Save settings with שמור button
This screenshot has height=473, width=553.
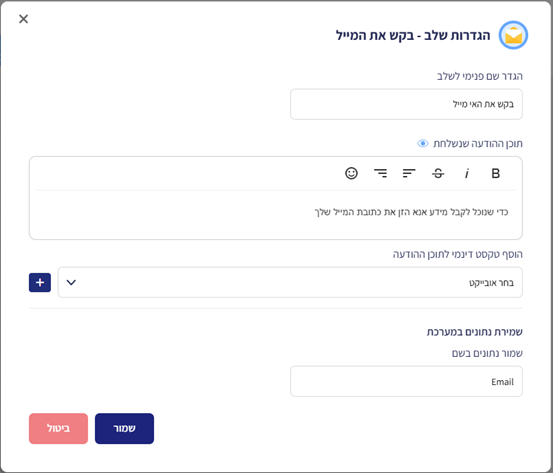tap(124, 428)
